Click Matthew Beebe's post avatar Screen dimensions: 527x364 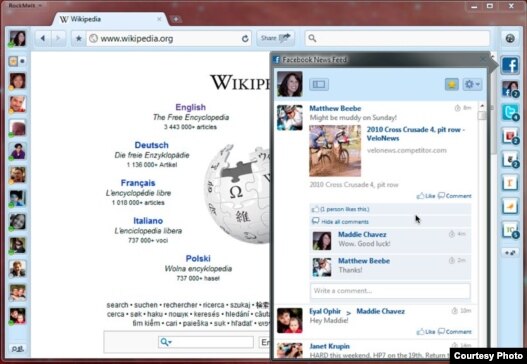point(289,118)
